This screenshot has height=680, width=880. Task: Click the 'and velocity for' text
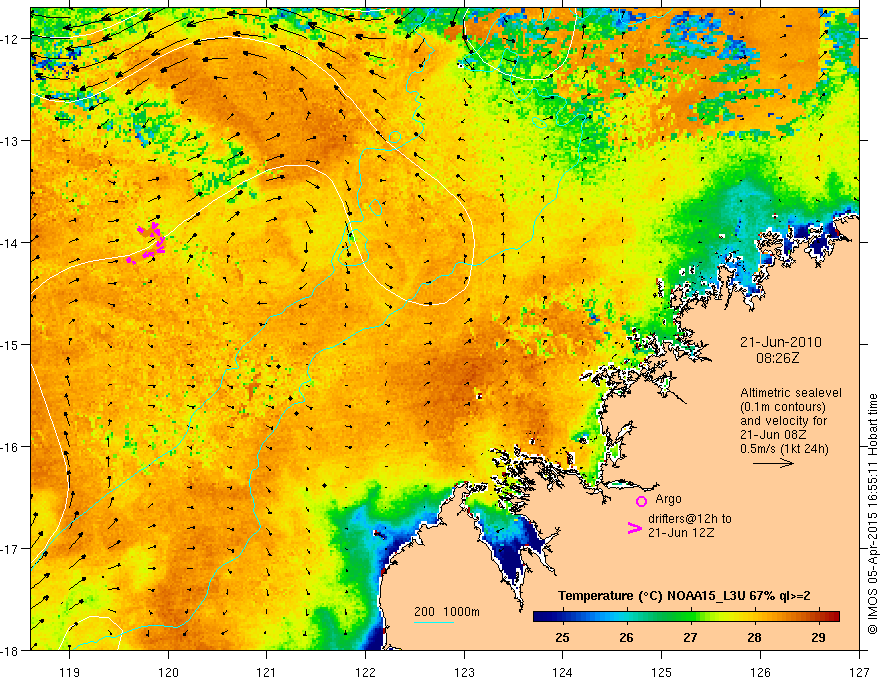tap(783, 421)
